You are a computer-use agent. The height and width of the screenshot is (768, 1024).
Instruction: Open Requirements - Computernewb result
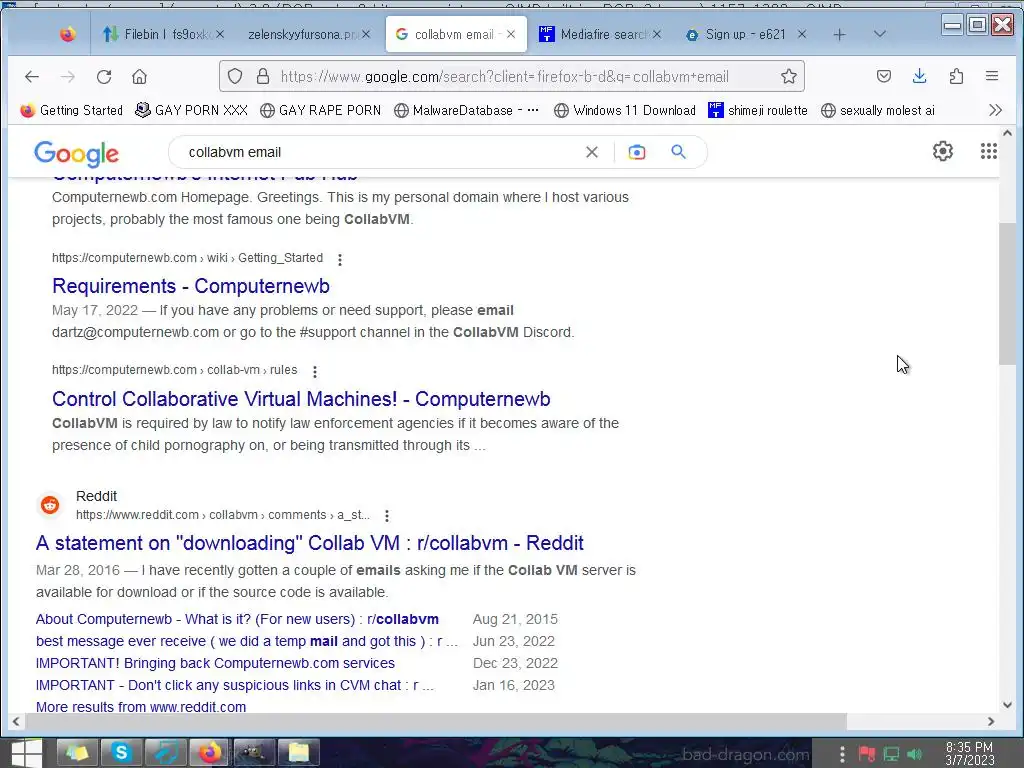[191, 286]
